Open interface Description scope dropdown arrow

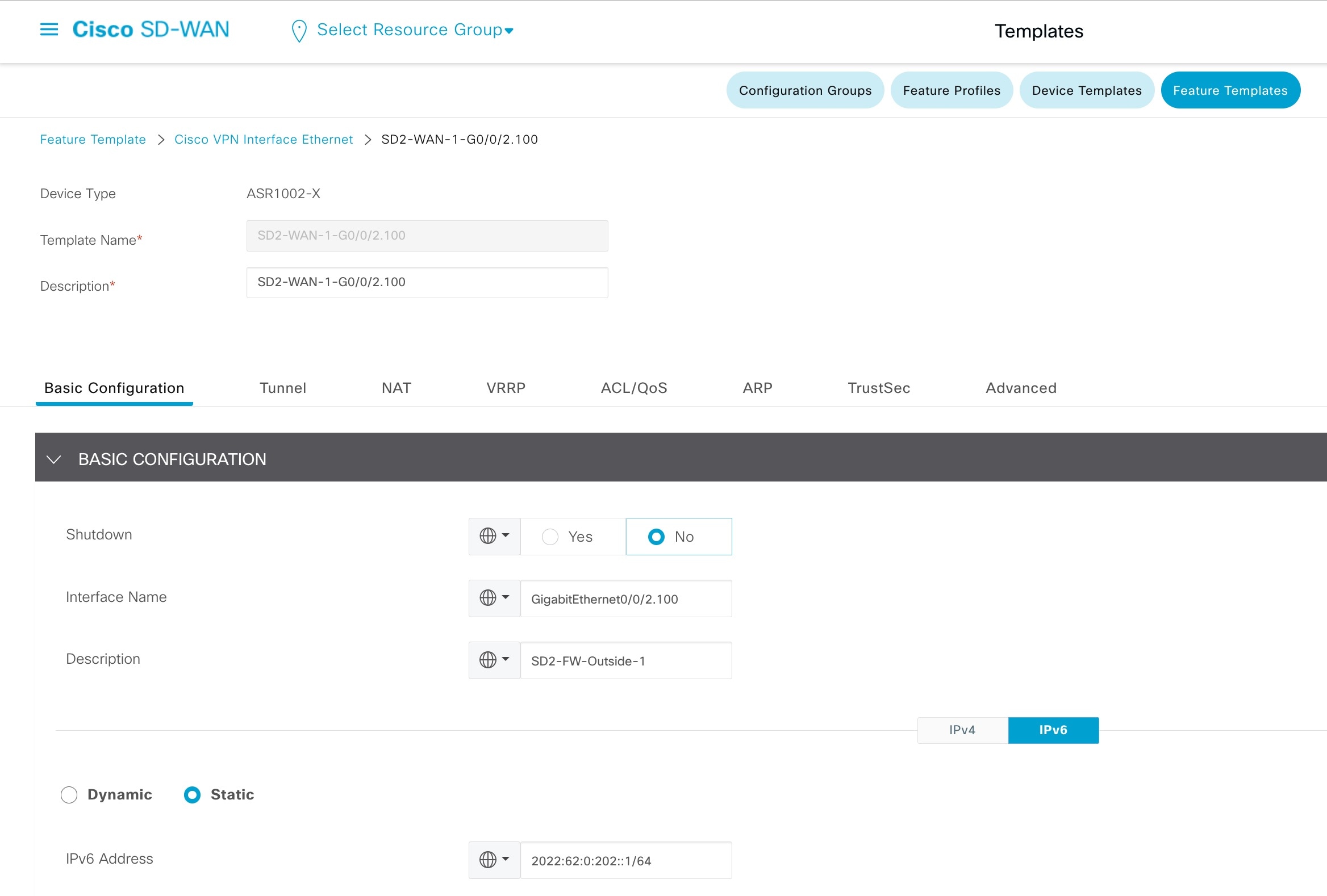click(506, 659)
